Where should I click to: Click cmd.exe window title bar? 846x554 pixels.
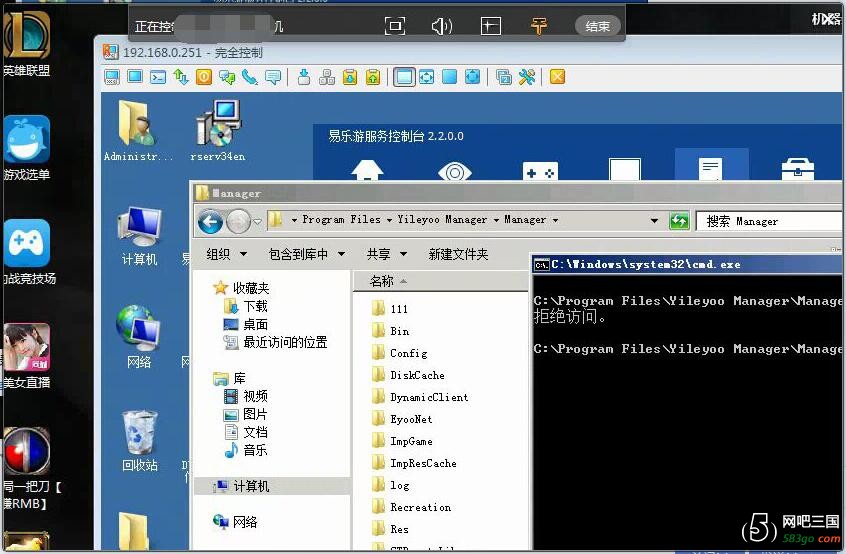pos(688,264)
